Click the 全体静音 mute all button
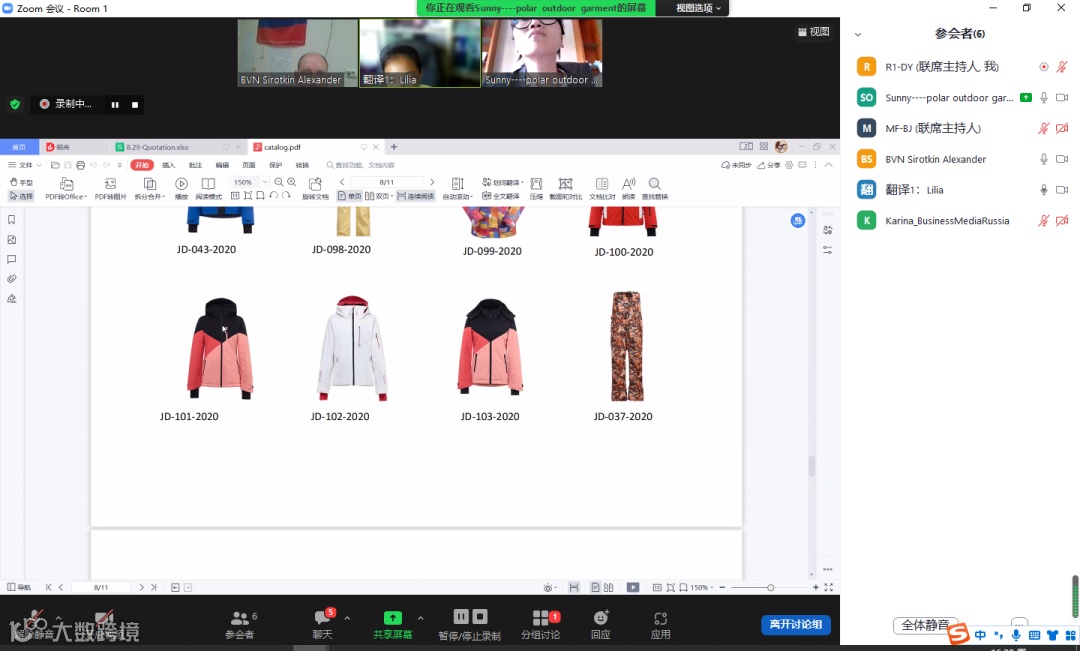This screenshot has width=1080, height=651. (925, 625)
